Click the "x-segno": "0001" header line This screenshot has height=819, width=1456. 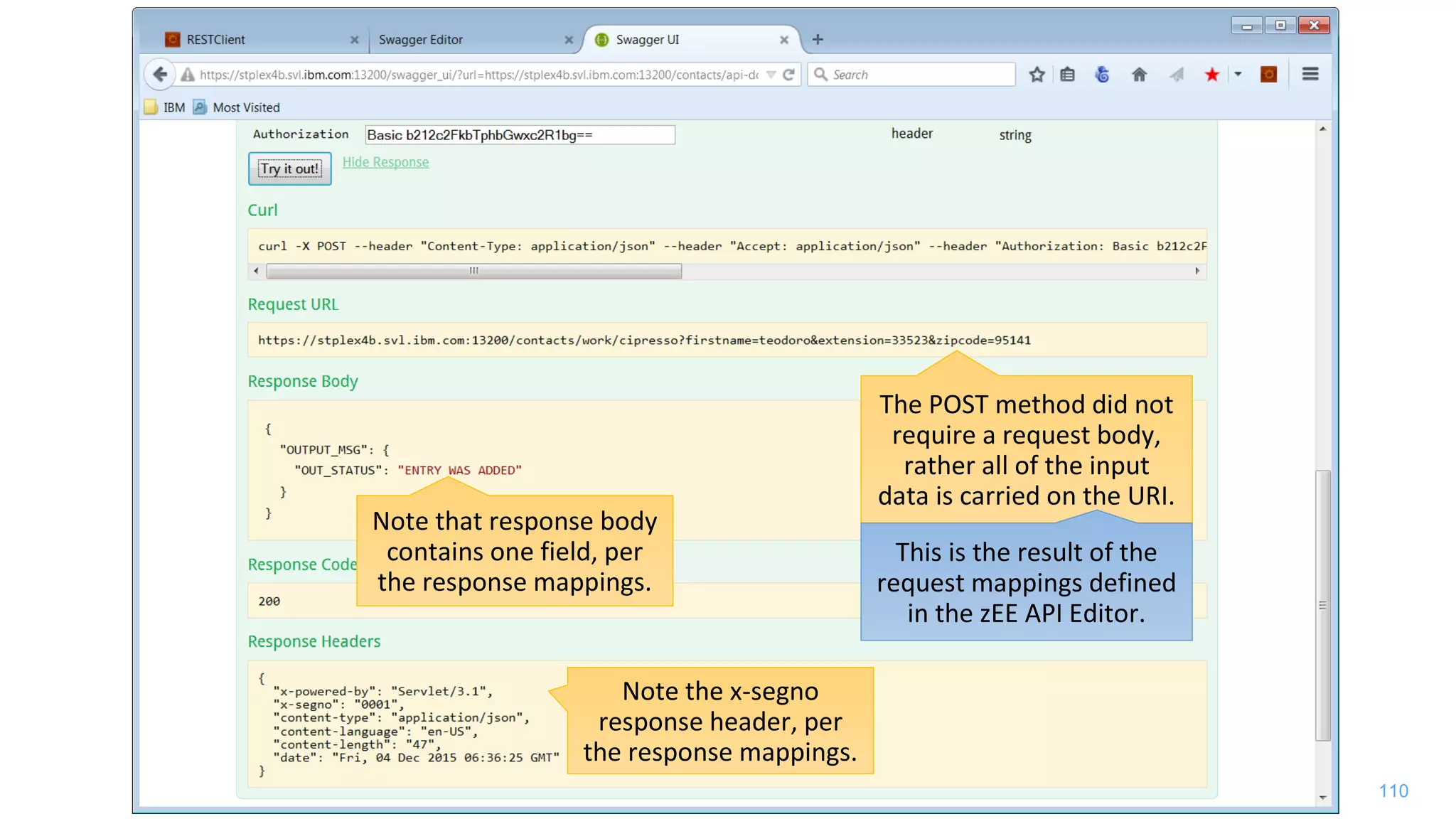click(338, 705)
